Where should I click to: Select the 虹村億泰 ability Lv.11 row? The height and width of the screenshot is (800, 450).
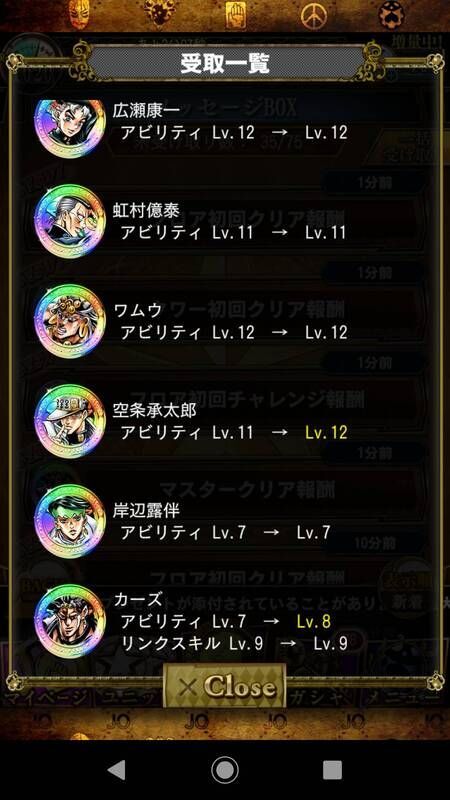point(234,233)
